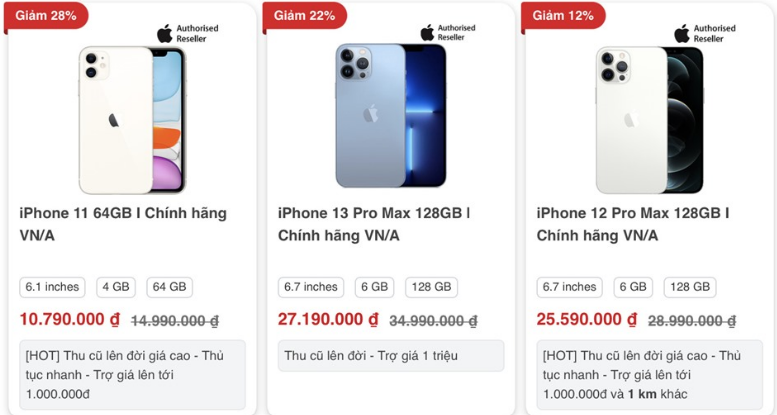This screenshot has width=777, height=415.
Task: Click the 'Giảm 28%' discount badge
Action: (45, 15)
